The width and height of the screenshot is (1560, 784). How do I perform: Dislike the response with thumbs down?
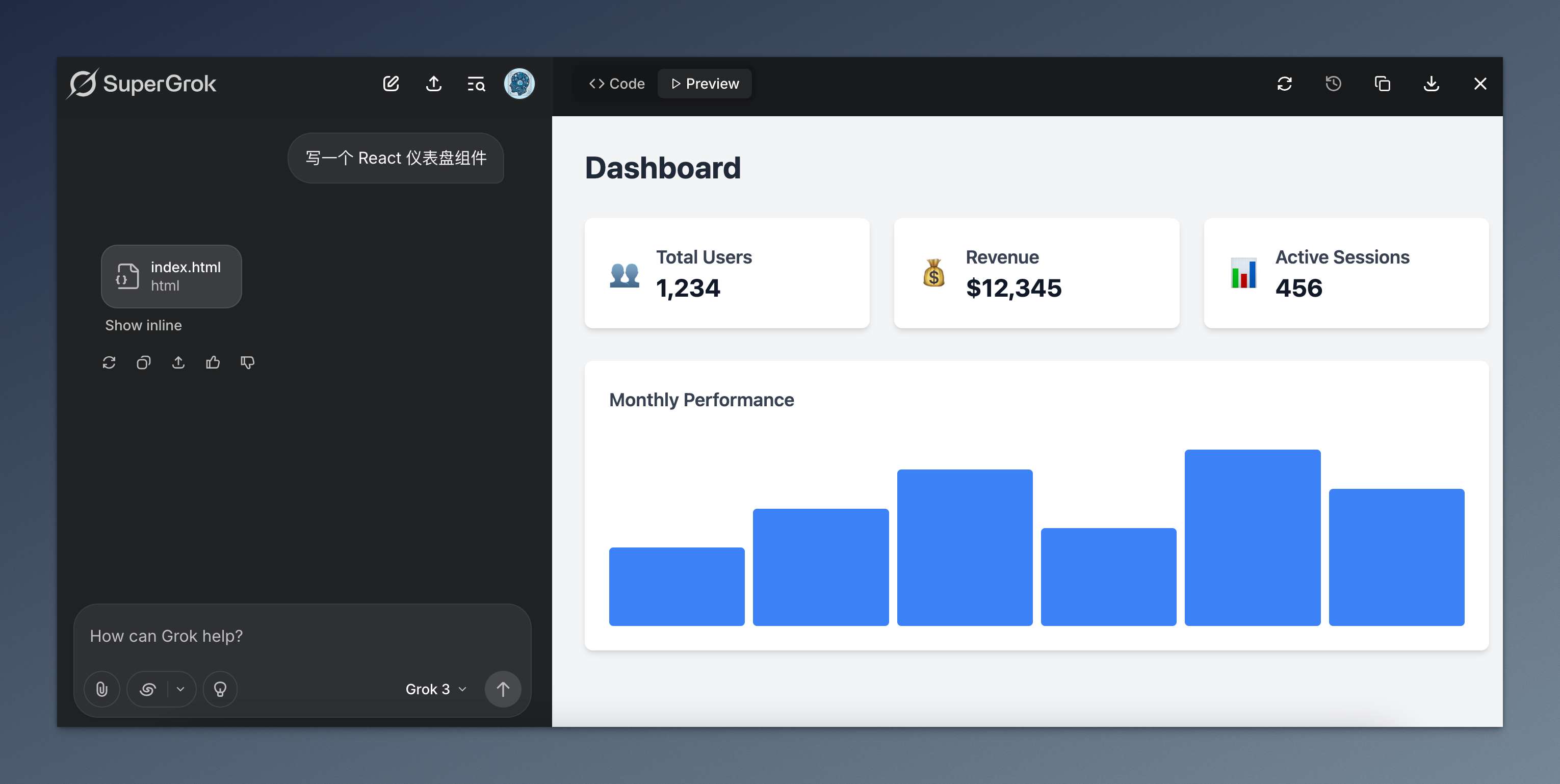click(x=247, y=362)
